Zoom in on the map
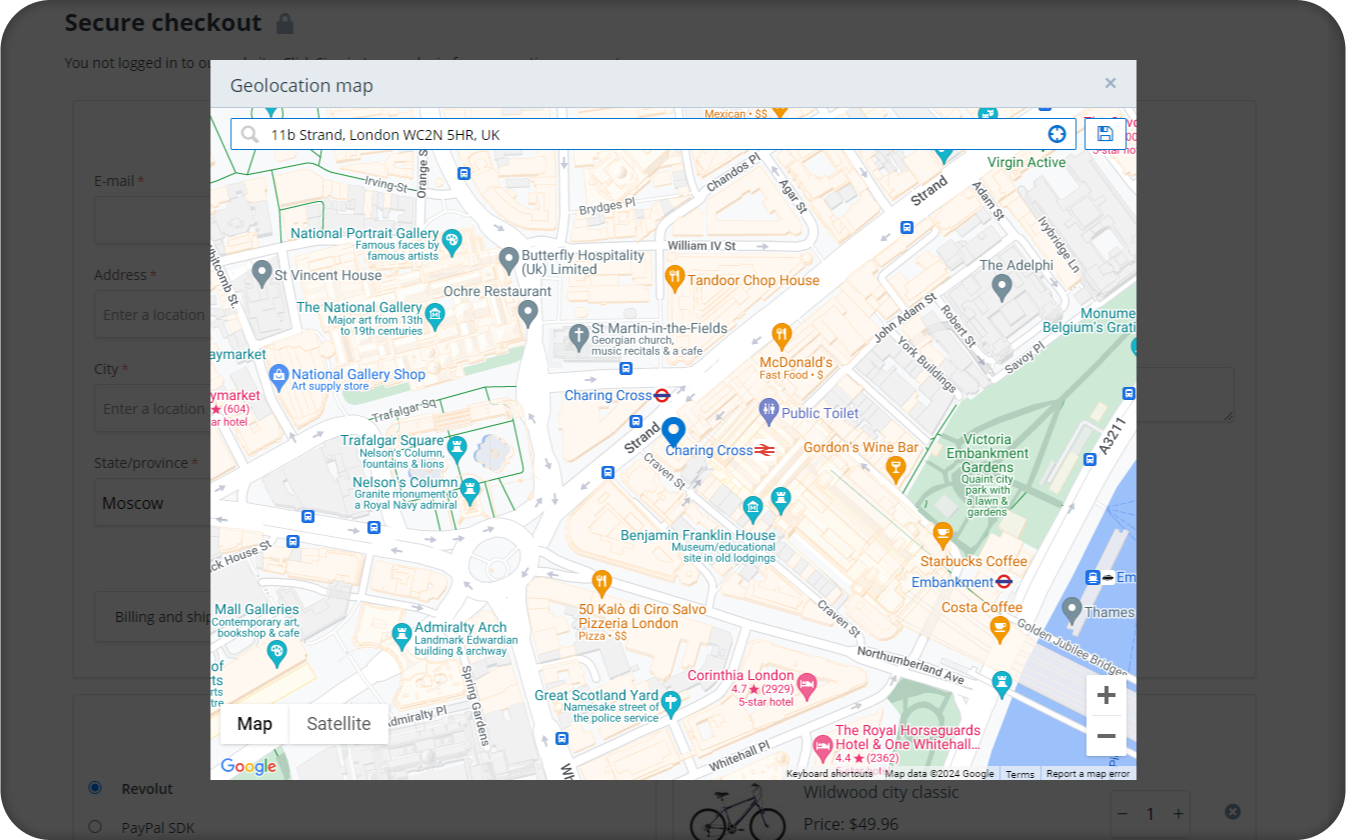The image size is (1346, 840). (1106, 695)
